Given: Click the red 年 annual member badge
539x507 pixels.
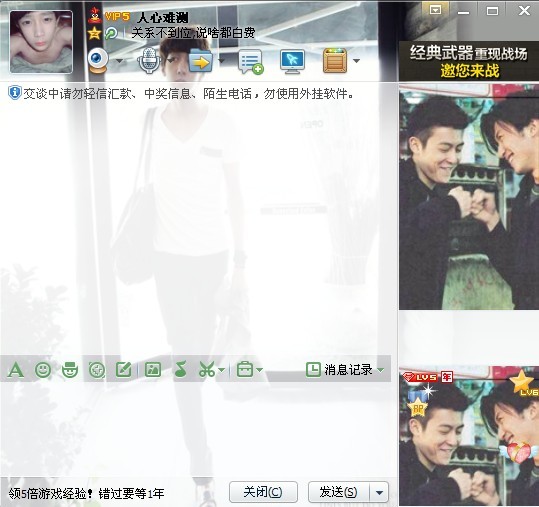Looking at the screenshot, I should pos(447,377).
